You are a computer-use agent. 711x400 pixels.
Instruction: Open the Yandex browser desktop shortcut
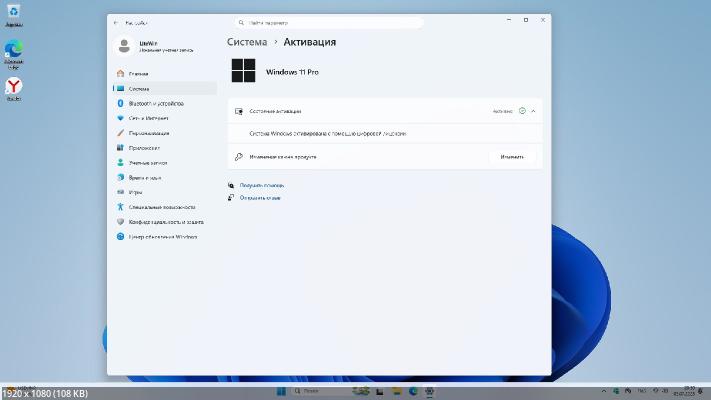point(14,89)
